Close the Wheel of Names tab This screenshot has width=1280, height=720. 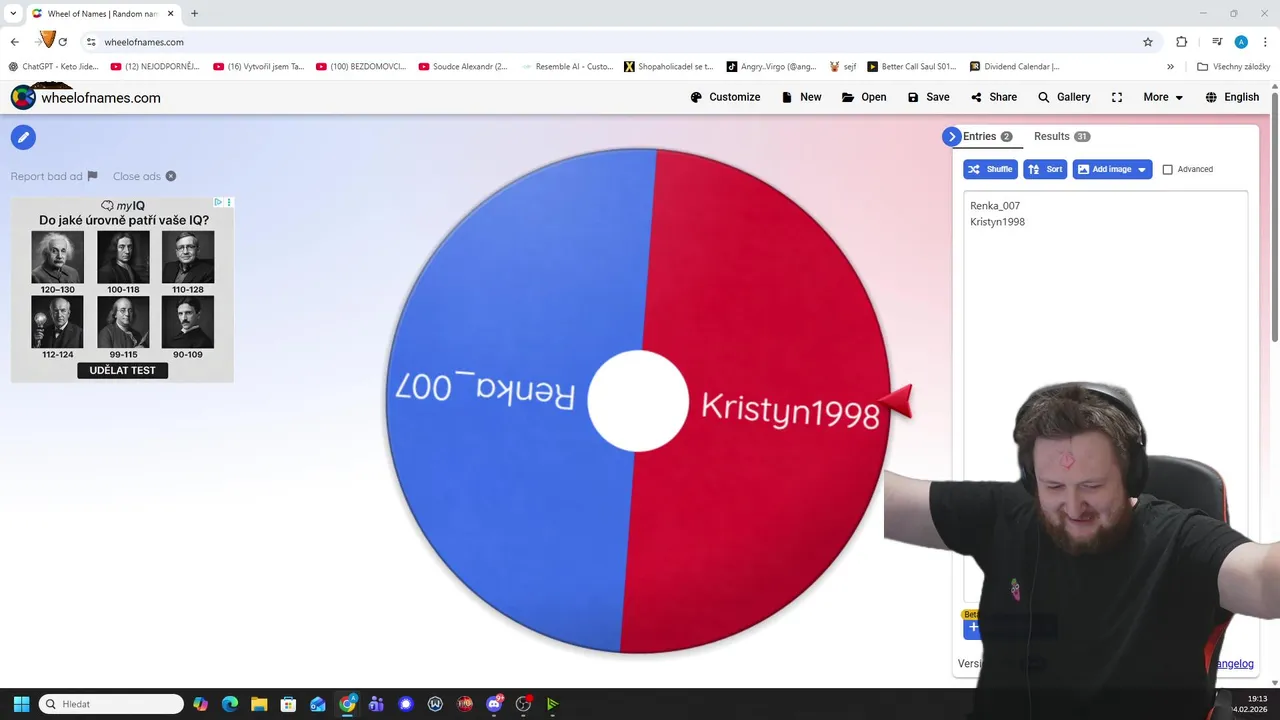[172, 13]
